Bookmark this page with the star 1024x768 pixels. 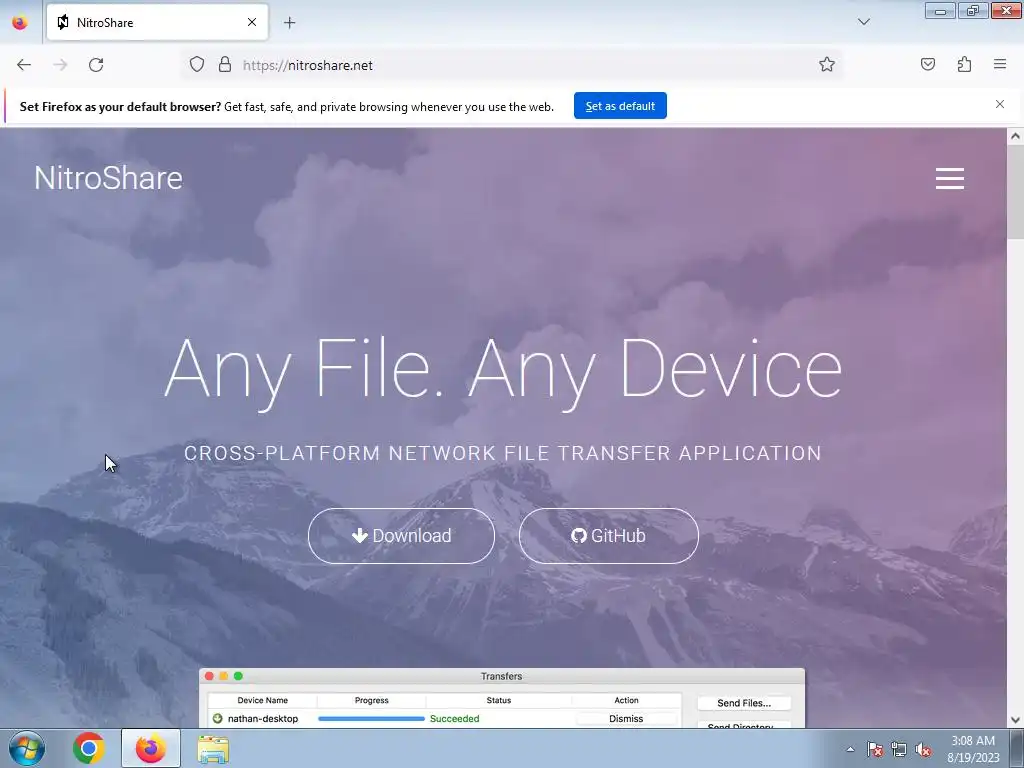(x=827, y=64)
